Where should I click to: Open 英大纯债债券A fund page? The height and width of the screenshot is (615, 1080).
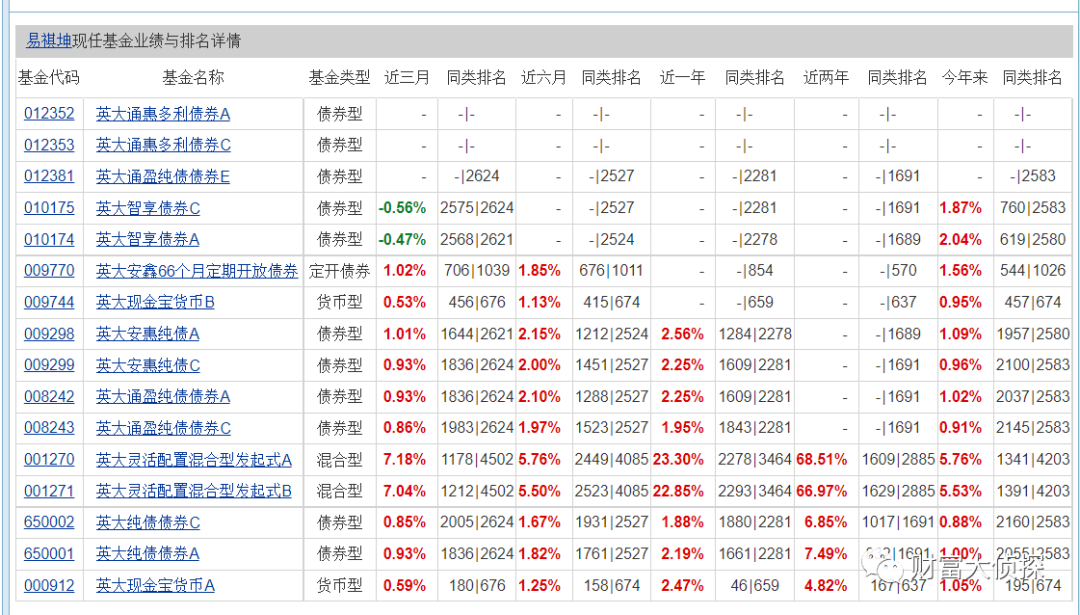click(147, 554)
